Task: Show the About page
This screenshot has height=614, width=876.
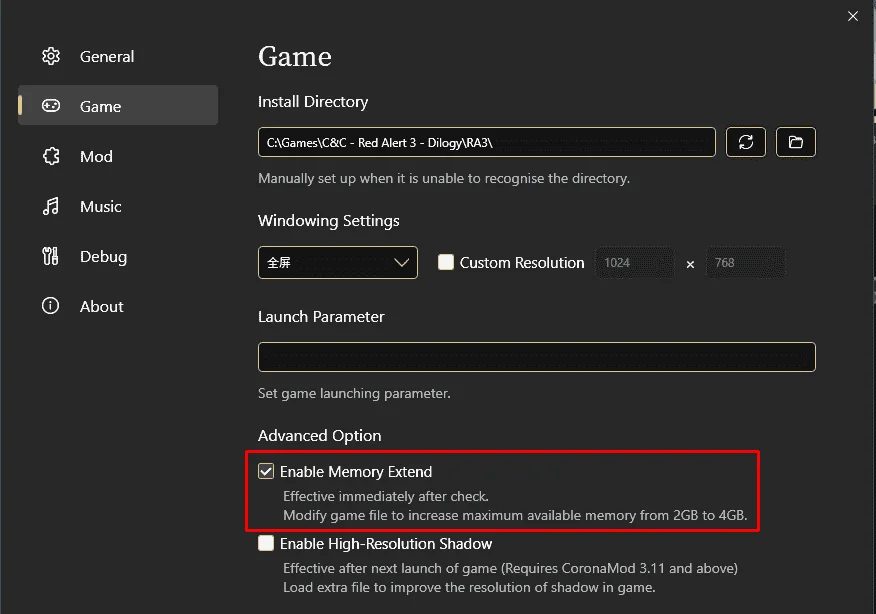Action: (118, 306)
